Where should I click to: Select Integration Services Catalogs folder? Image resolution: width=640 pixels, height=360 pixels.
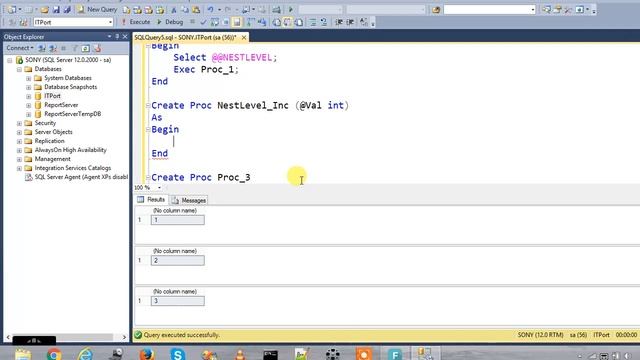point(73,168)
